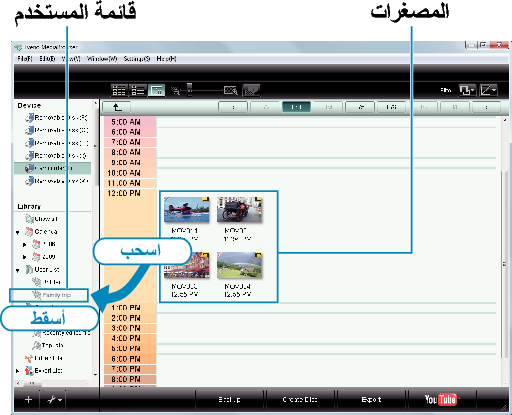Click the 10:00 AM time row
The width and height of the screenshot is (512, 415).
(130, 173)
